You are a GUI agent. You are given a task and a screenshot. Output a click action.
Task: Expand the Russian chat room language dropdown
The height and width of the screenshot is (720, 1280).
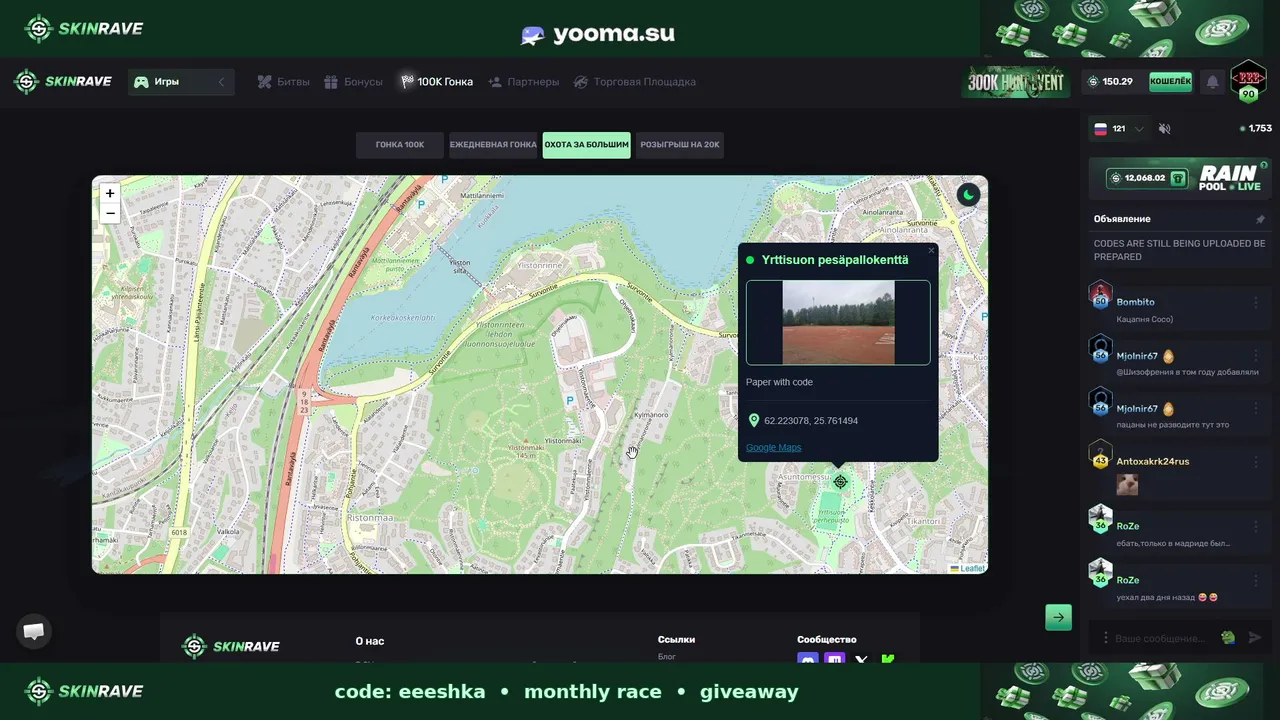click(x=1119, y=129)
